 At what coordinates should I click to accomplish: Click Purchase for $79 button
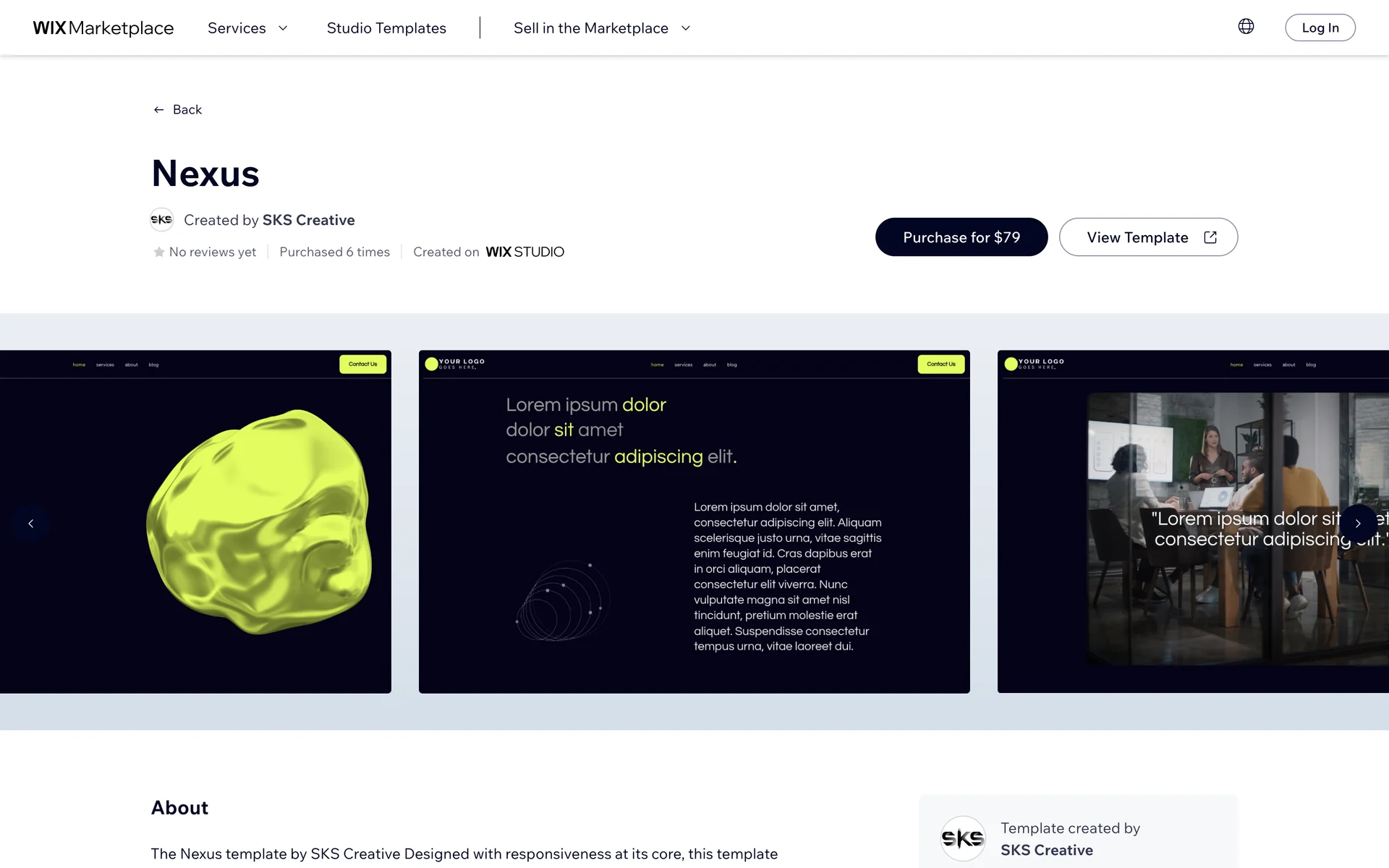coord(961,237)
